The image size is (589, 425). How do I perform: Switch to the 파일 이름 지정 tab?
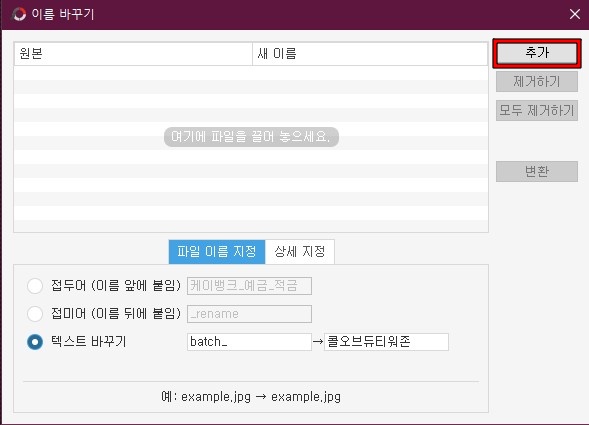click(x=217, y=251)
